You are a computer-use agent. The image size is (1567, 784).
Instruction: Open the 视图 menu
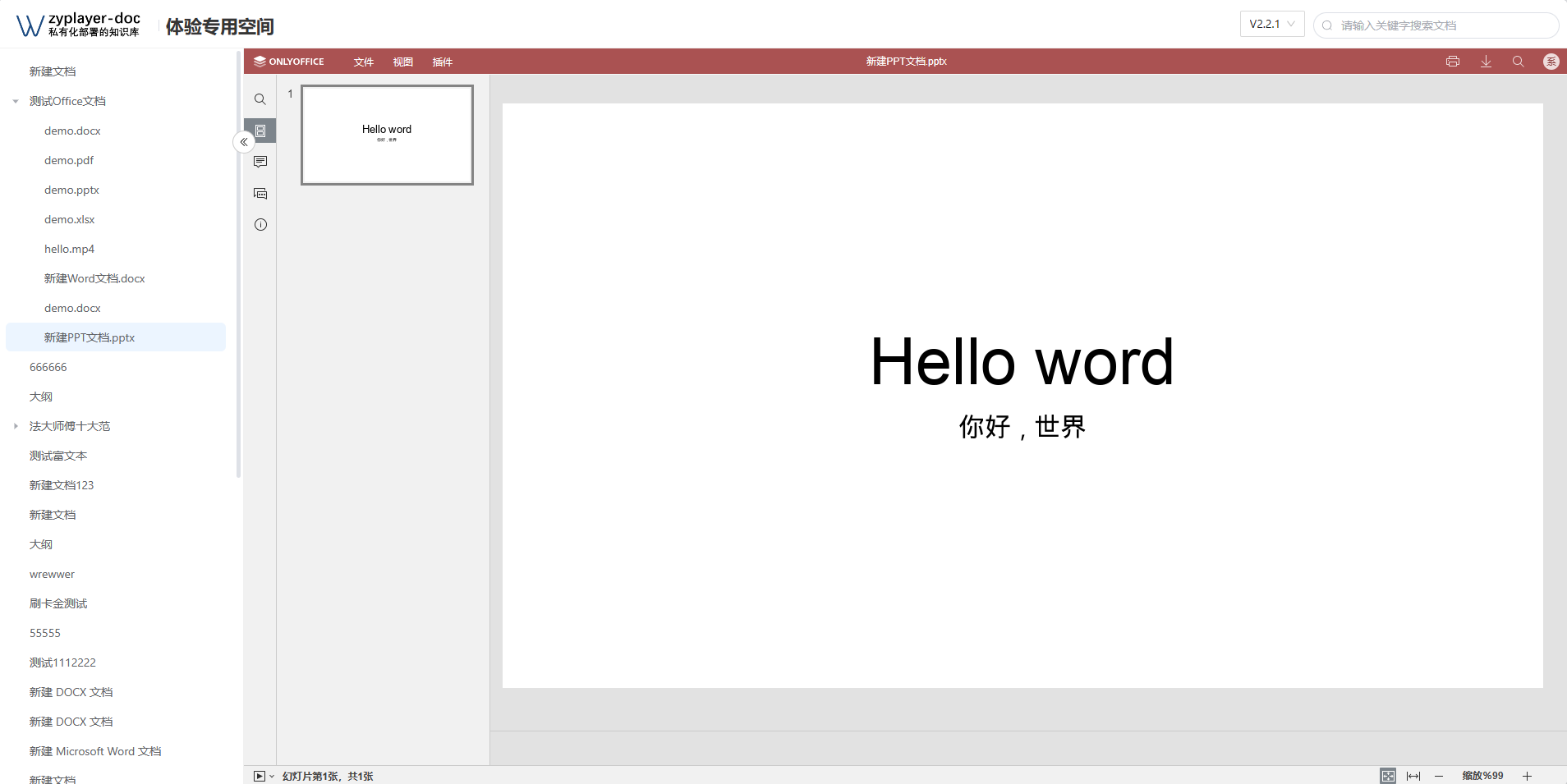click(x=402, y=62)
